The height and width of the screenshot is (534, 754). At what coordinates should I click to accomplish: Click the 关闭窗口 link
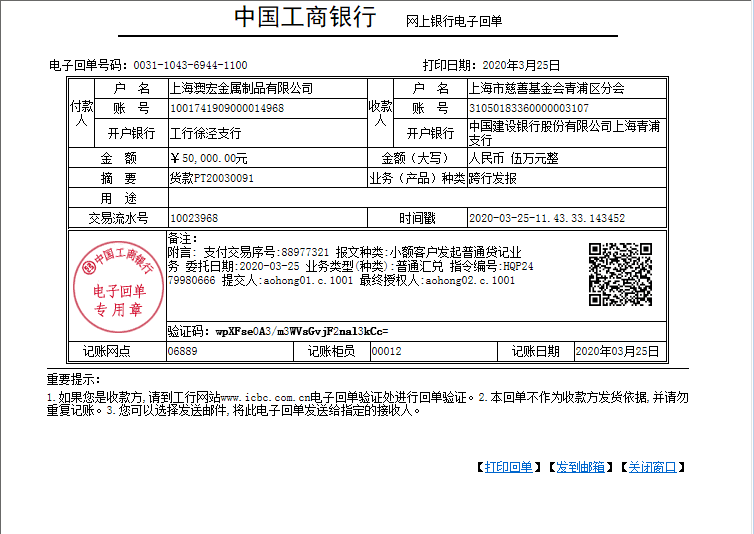pyautogui.click(x=652, y=467)
